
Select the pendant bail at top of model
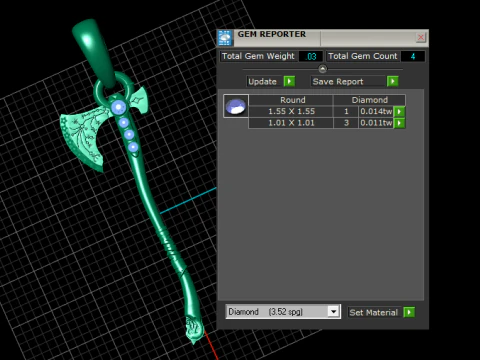pos(94,53)
